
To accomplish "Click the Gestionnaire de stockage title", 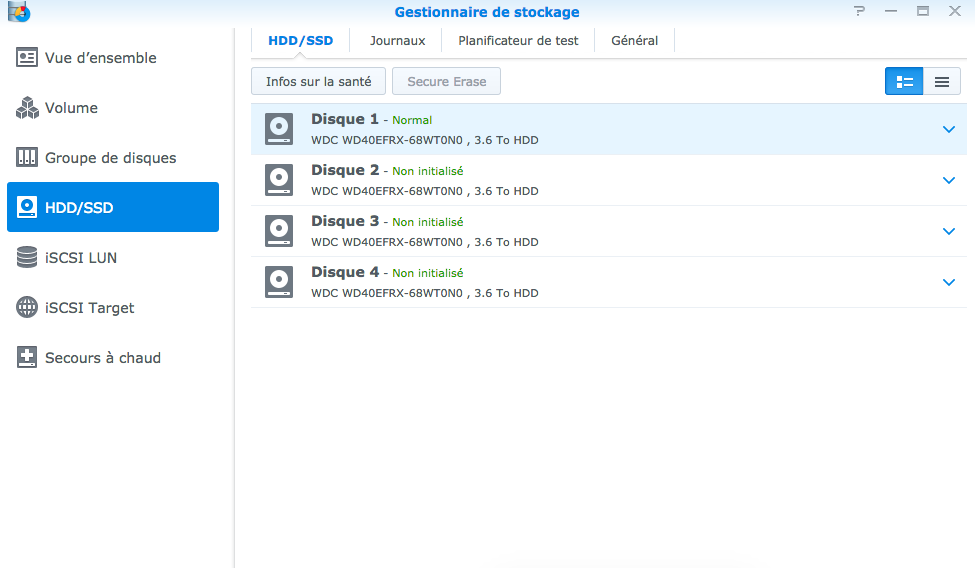I will [x=487, y=12].
